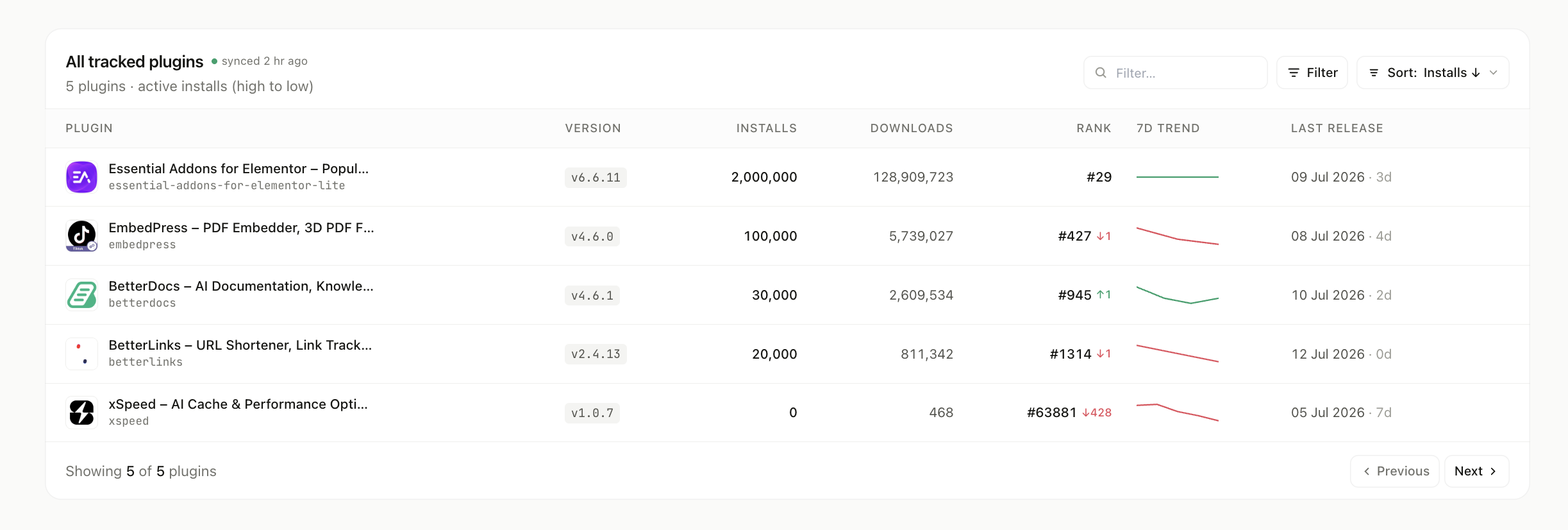Open the Sort: Installs dropdown
1568x530 pixels.
point(1432,73)
